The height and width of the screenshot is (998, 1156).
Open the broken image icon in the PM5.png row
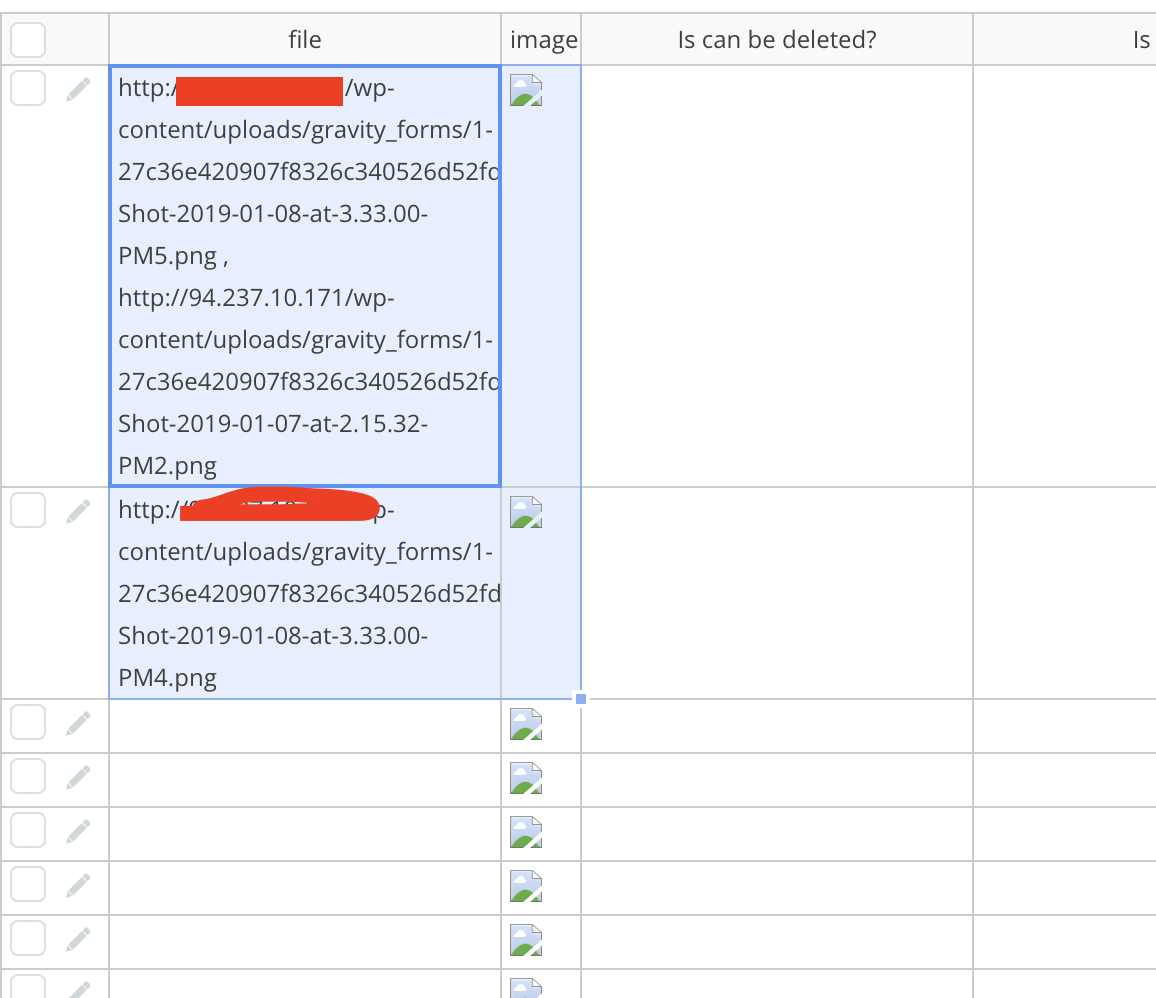click(526, 90)
